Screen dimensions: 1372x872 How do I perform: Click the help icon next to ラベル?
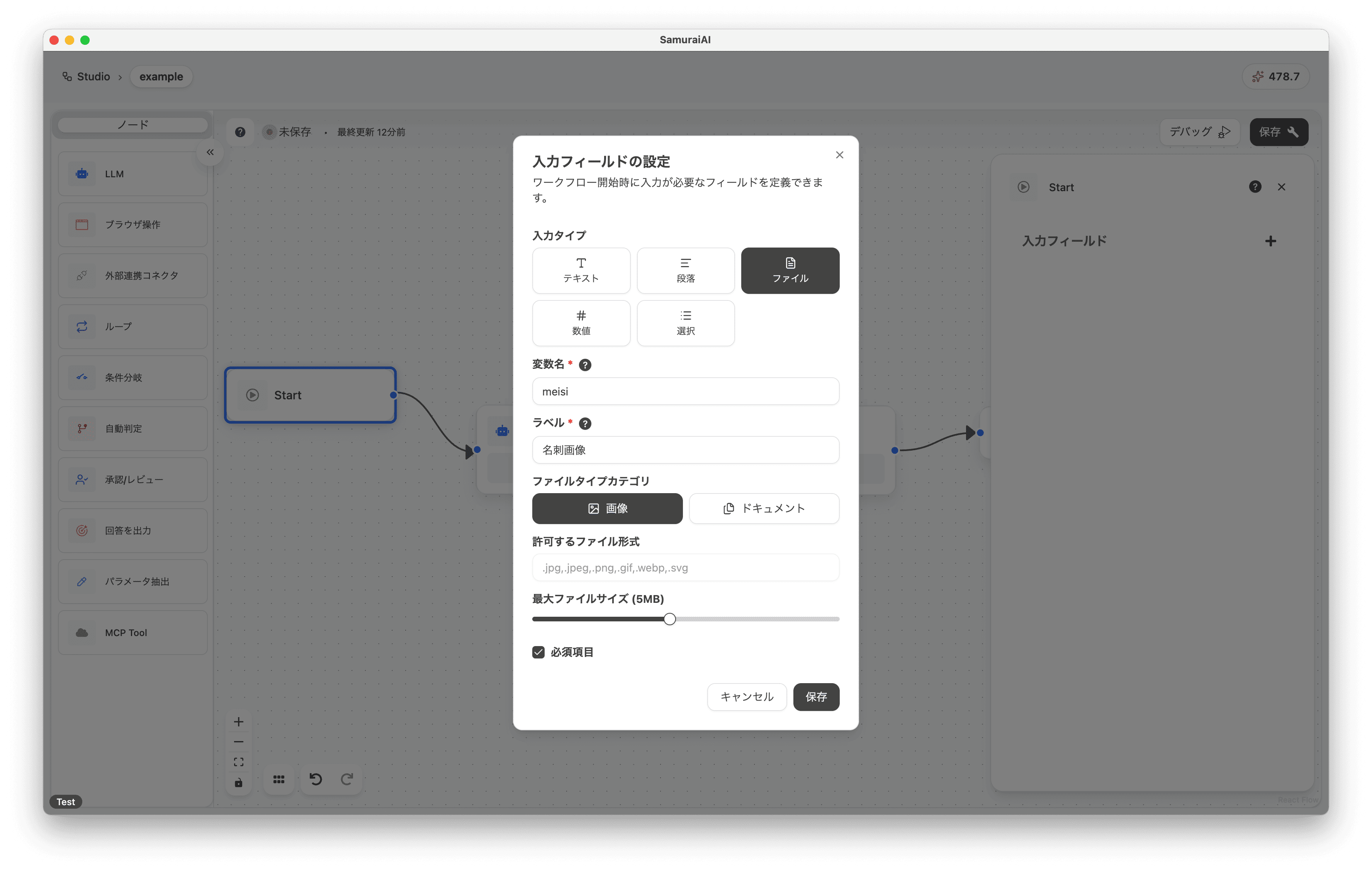click(x=584, y=423)
